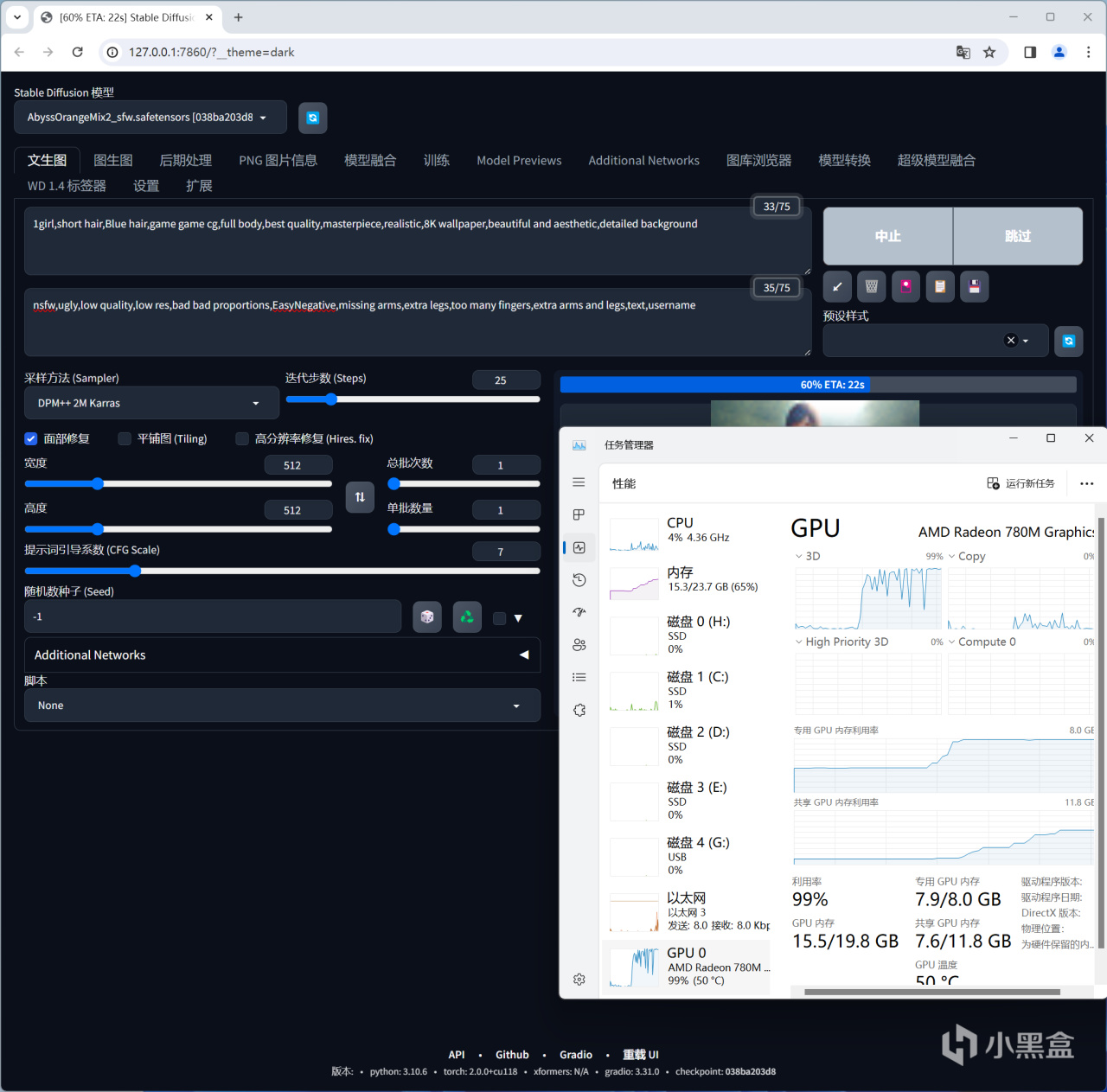Viewport: 1107px width, 1092px height.
Task: Open the Github footer link
Action: (x=512, y=1055)
